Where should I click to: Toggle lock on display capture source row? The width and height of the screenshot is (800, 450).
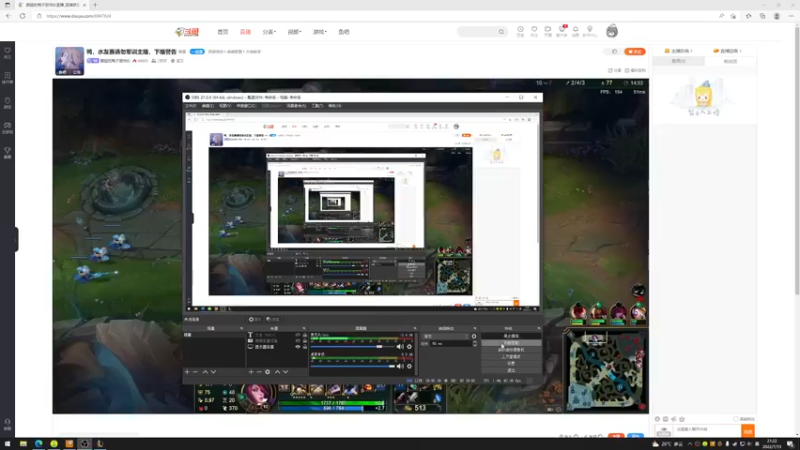coord(305,347)
